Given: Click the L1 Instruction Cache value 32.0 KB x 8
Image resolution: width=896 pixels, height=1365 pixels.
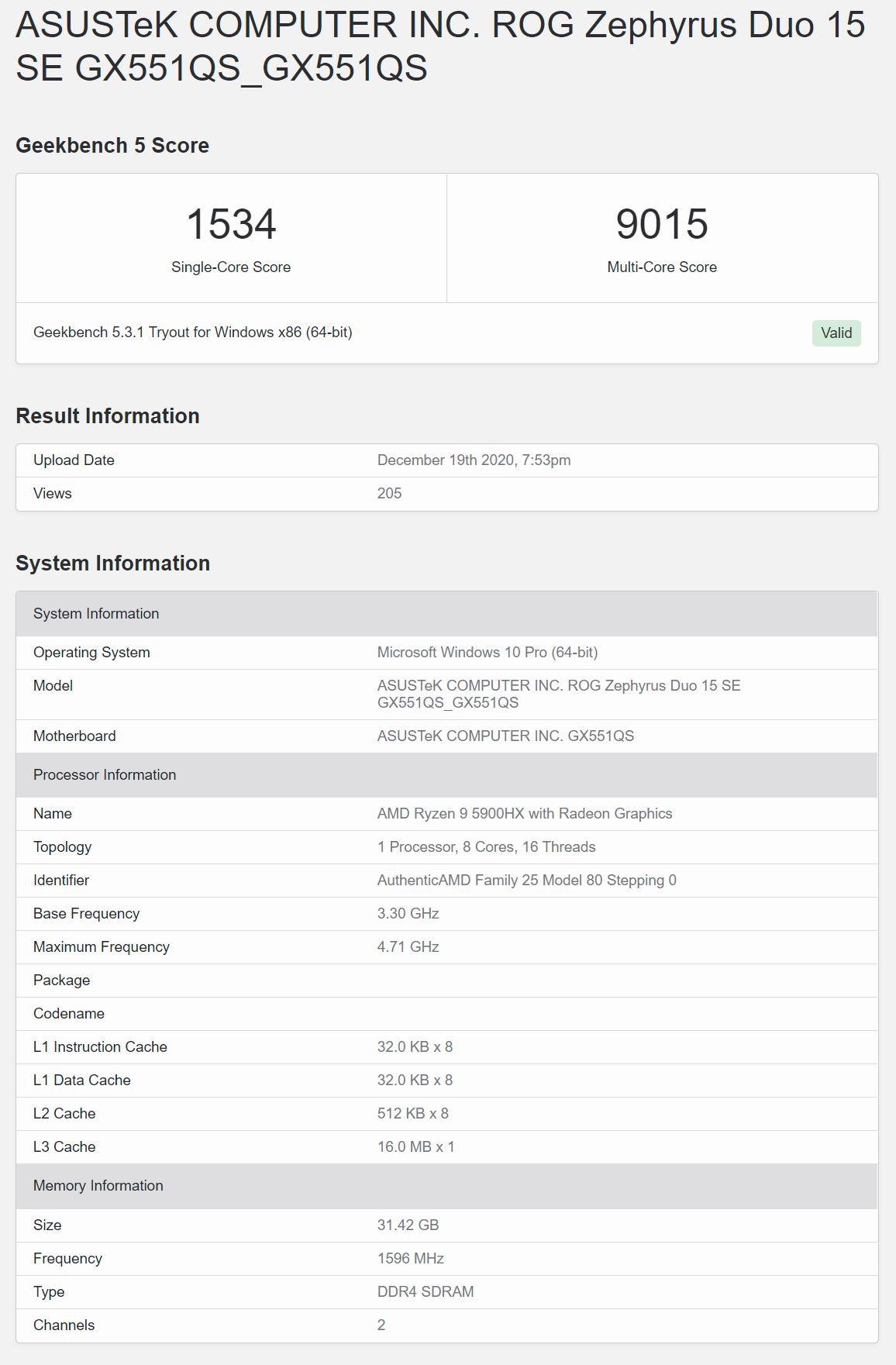Looking at the screenshot, I should pyautogui.click(x=415, y=1047).
